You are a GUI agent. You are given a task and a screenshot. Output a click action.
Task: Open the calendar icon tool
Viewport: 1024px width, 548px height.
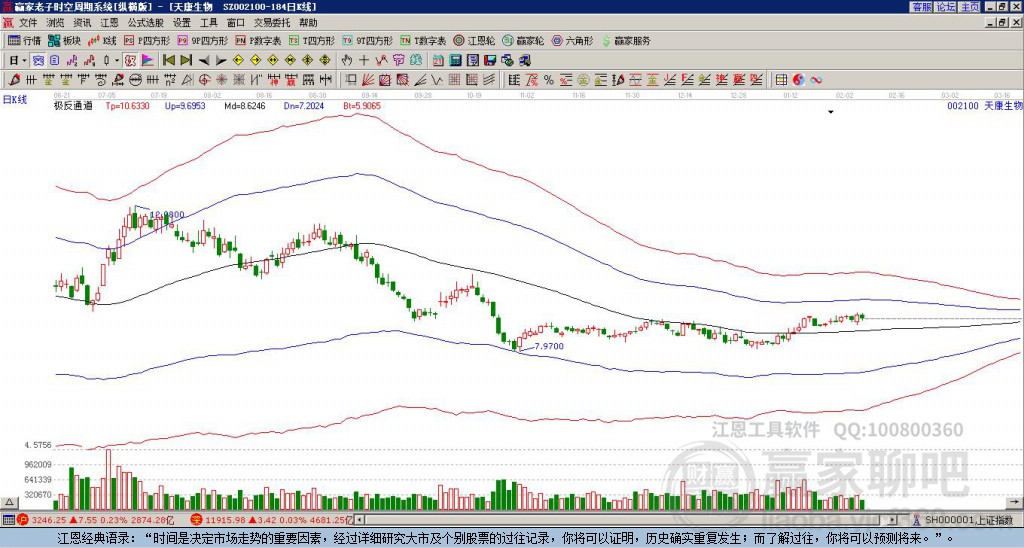[x=438, y=61]
